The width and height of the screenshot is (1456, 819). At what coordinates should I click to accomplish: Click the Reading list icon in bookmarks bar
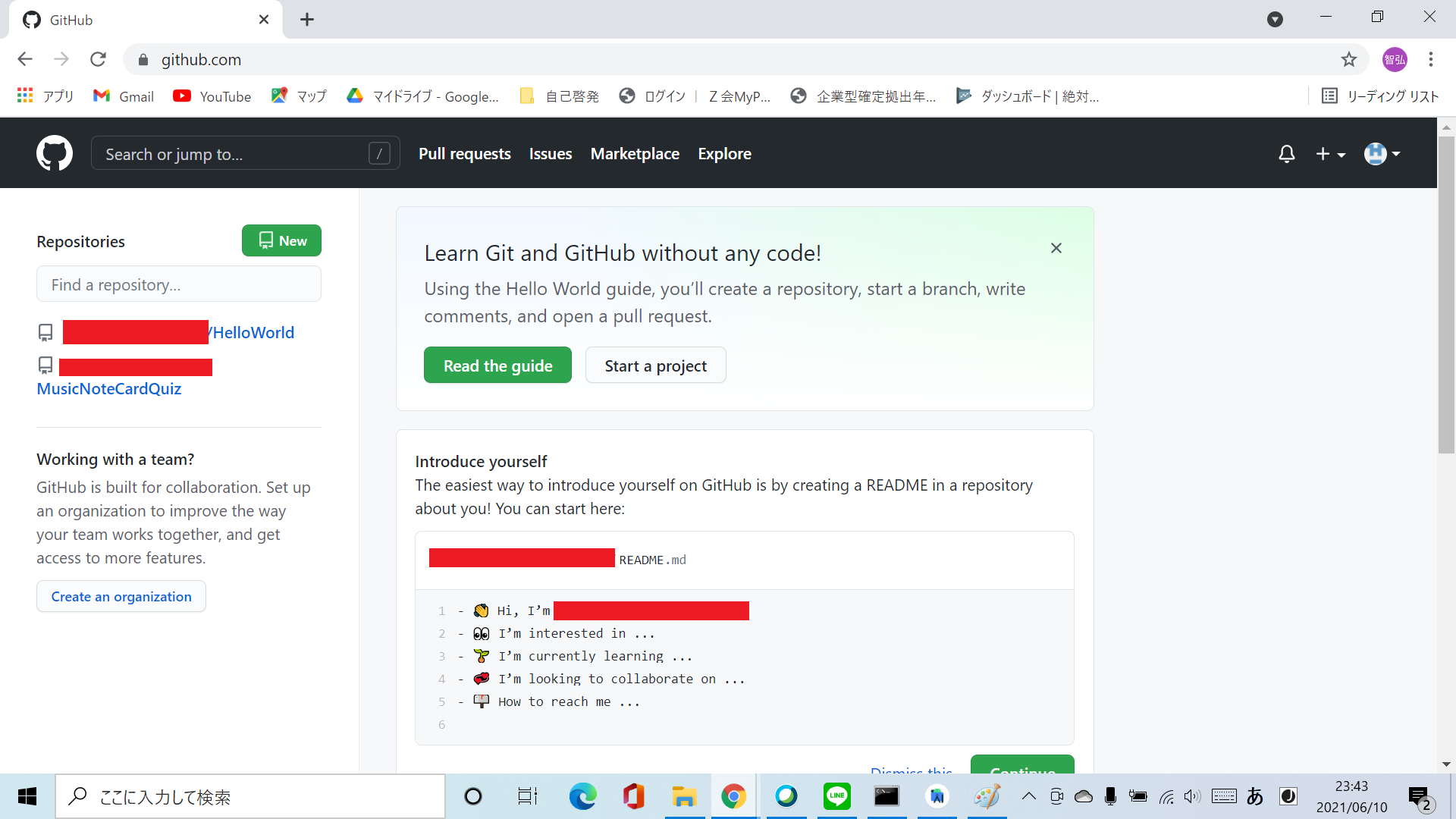pyautogui.click(x=1329, y=96)
